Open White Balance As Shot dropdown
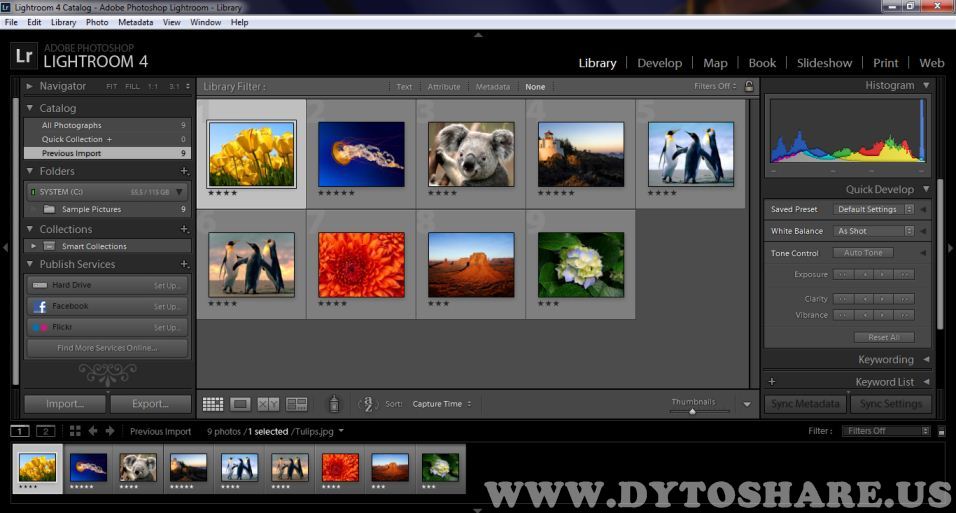 coord(874,231)
